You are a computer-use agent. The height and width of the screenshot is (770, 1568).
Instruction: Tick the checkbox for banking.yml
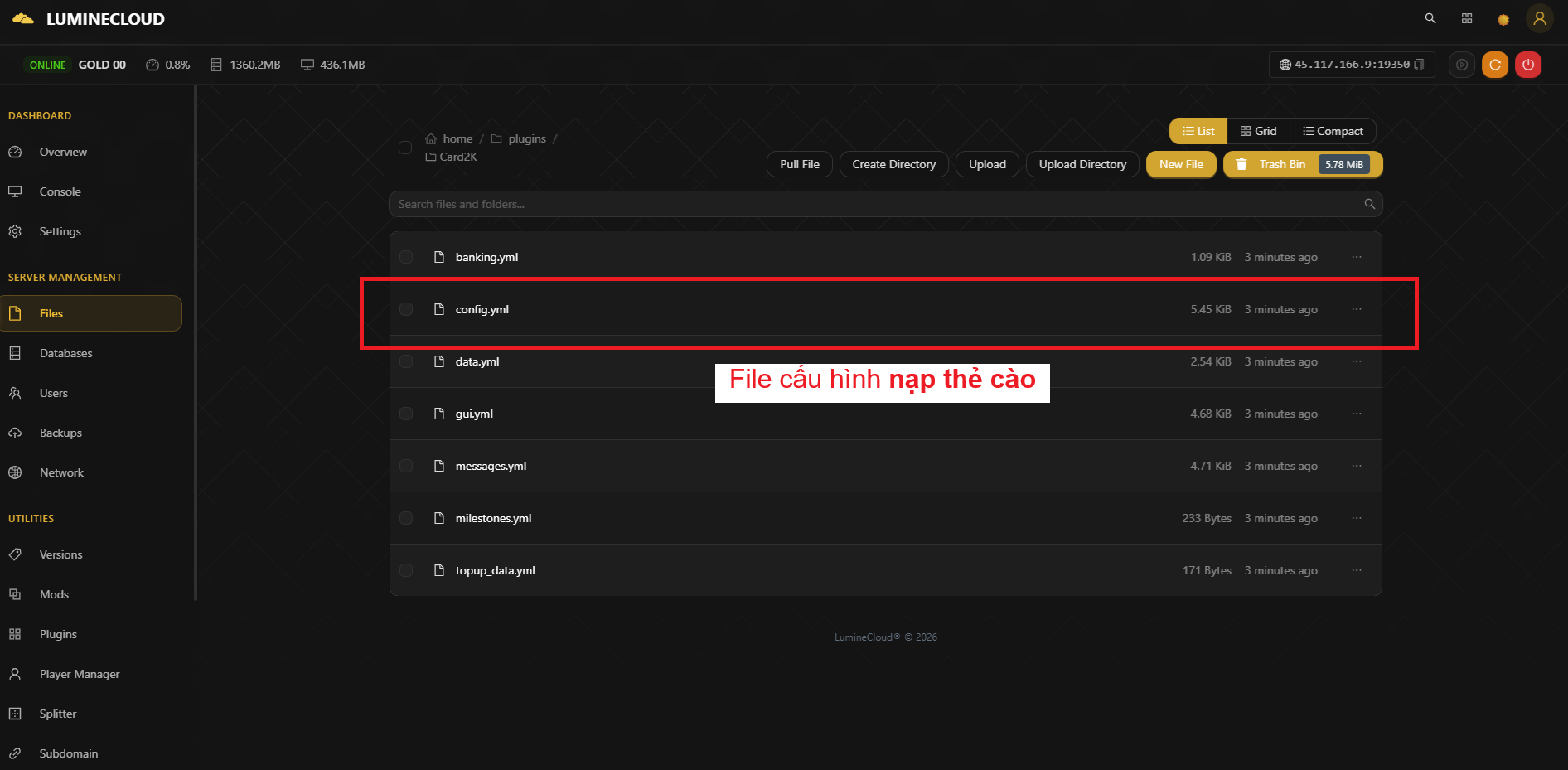pyautogui.click(x=406, y=257)
